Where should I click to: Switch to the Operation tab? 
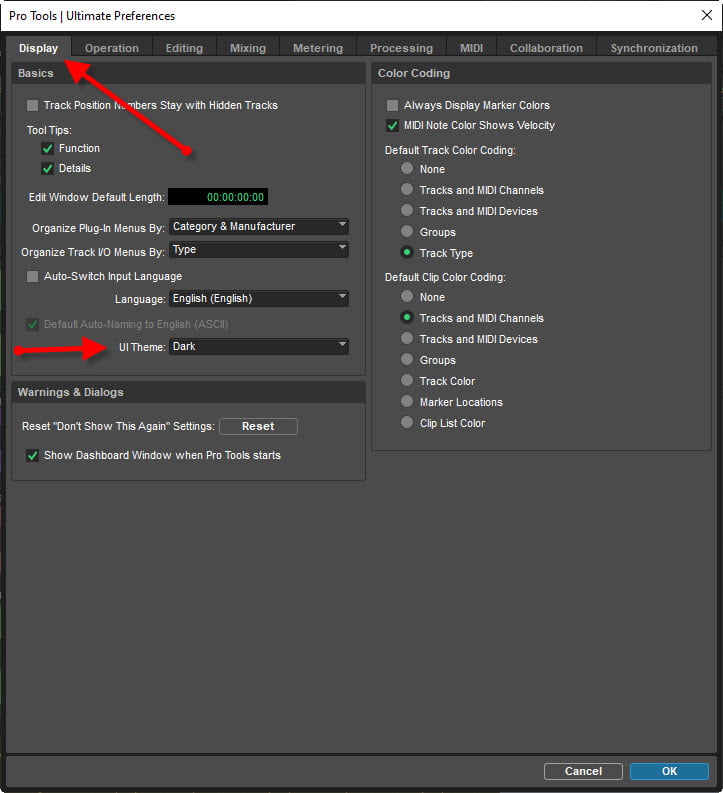(112, 48)
